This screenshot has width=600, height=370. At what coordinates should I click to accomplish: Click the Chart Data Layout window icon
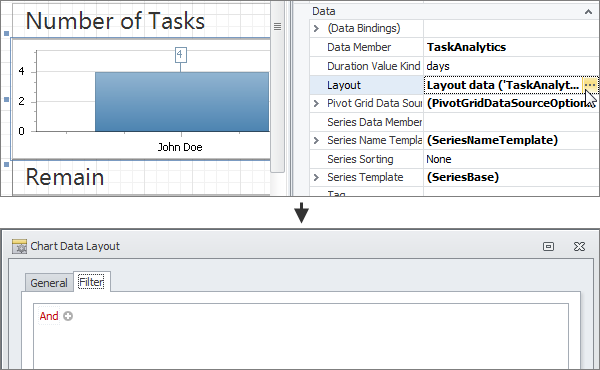pyautogui.click(x=19, y=246)
